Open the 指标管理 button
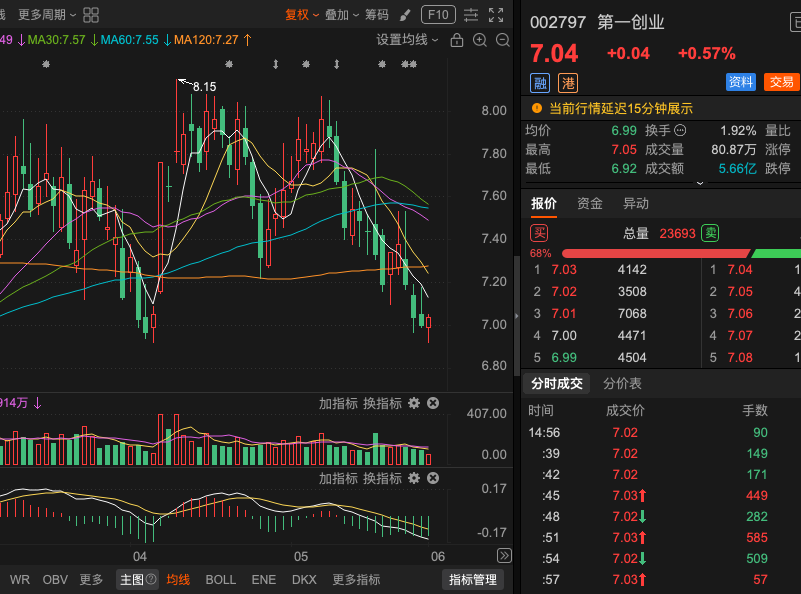 [473, 580]
